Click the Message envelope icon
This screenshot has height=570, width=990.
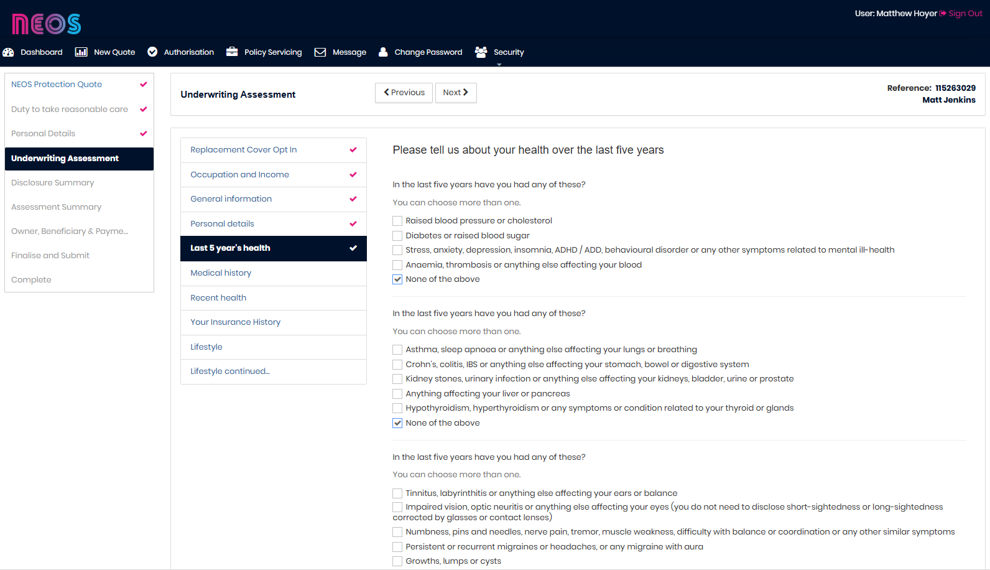click(320, 52)
